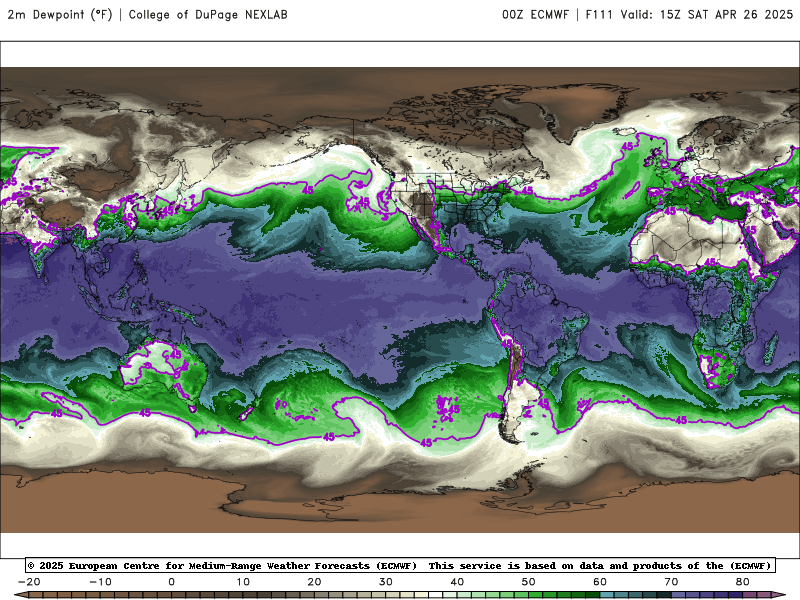
Task: Click the 70 color scale label
Action: tap(671, 582)
